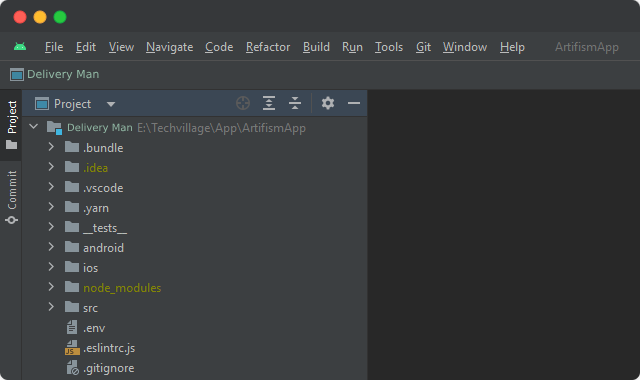Click the breadcrumb Delivery Man project icon
640x380 pixels.
click(x=17, y=75)
